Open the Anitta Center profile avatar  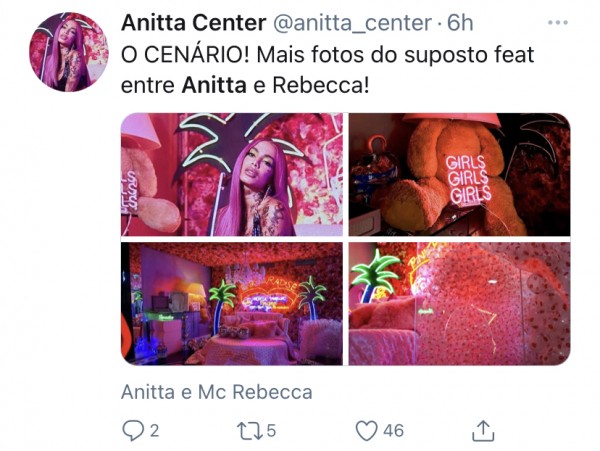pyautogui.click(x=69, y=52)
